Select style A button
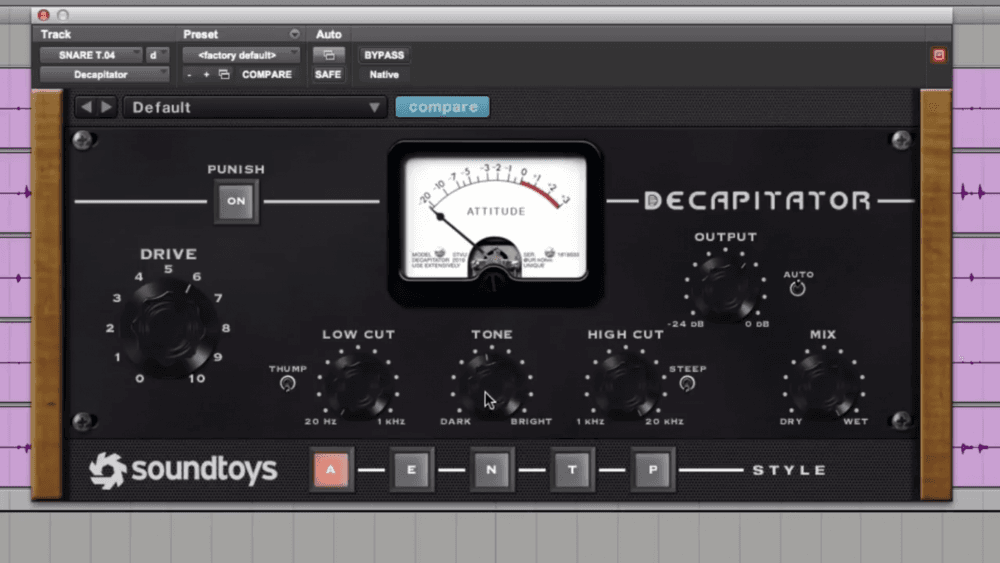Screen dimensions: 1000x563 coord(331,470)
